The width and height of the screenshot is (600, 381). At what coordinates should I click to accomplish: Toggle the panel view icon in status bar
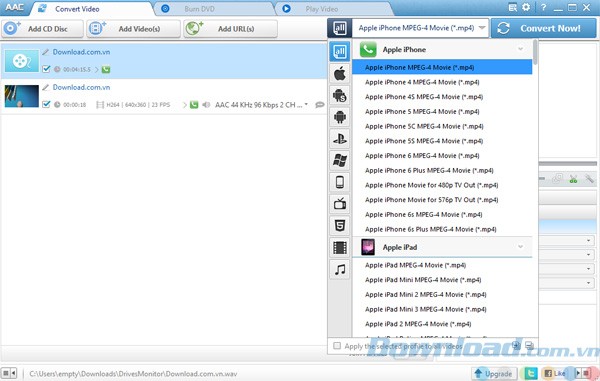click(x=8, y=373)
